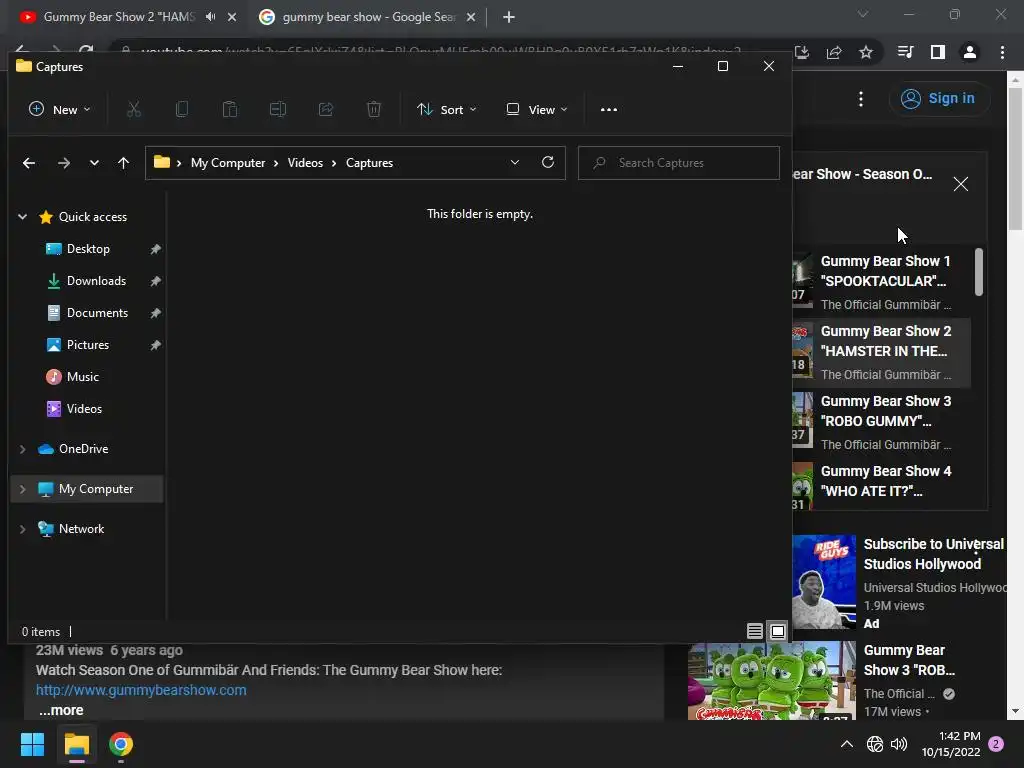Open the gummybearshow.com link
The width and height of the screenshot is (1024, 768).
tap(141, 690)
